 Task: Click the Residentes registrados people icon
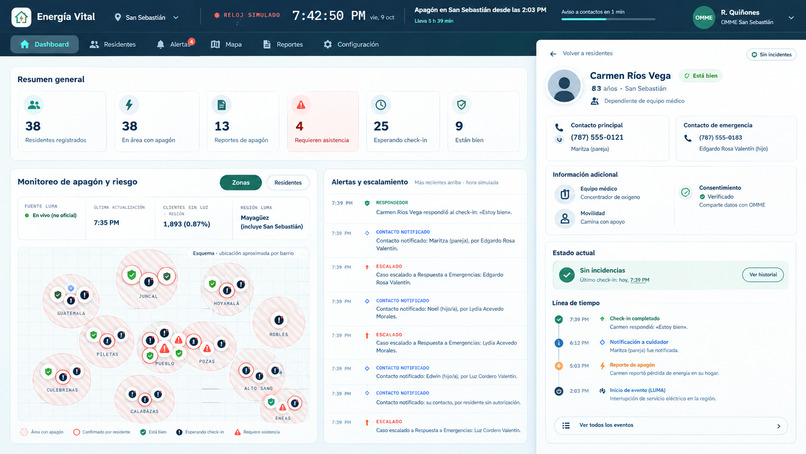click(33, 105)
